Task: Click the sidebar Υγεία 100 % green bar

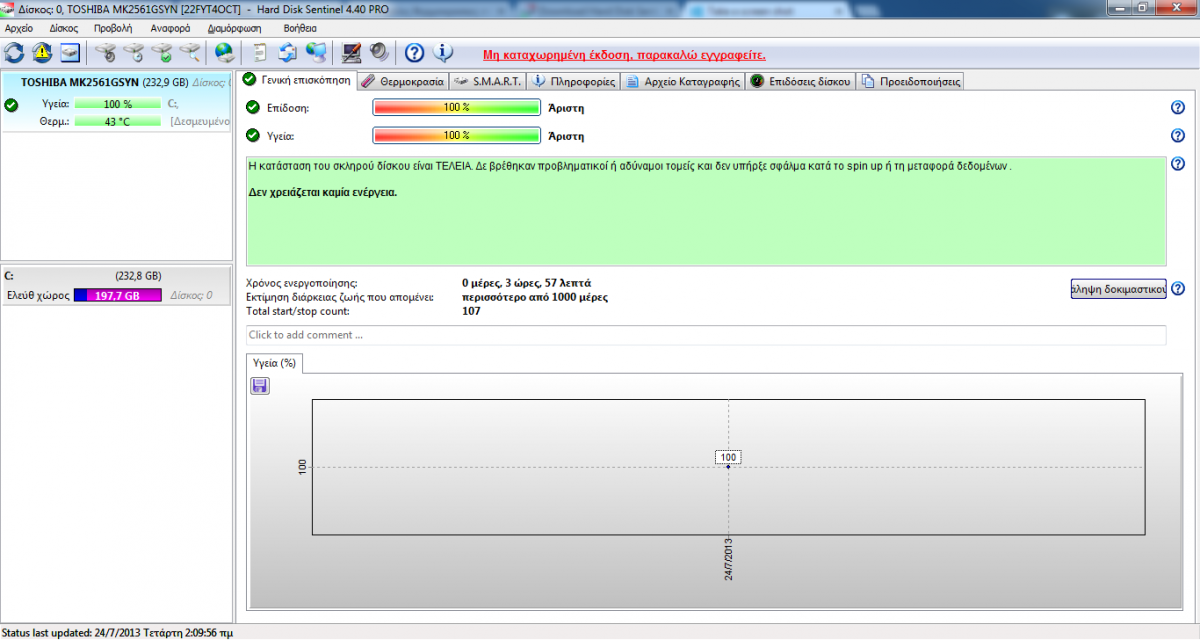Action: coord(118,104)
